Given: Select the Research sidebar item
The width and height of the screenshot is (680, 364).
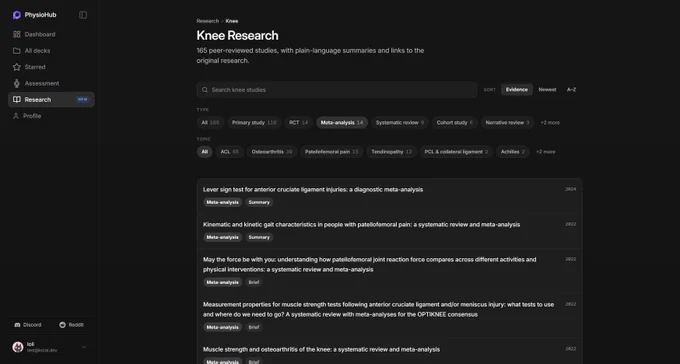Looking at the screenshot, I should pyautogui.click(x=51, y=99).
